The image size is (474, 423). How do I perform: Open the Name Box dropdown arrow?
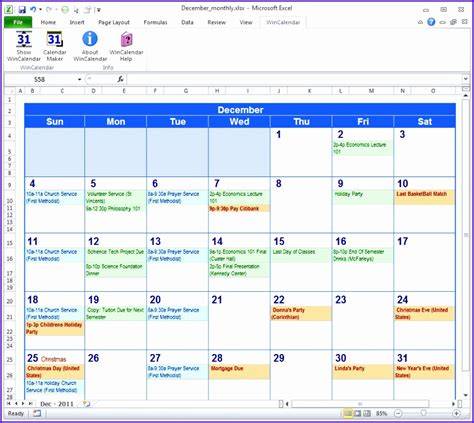point(79,79)
